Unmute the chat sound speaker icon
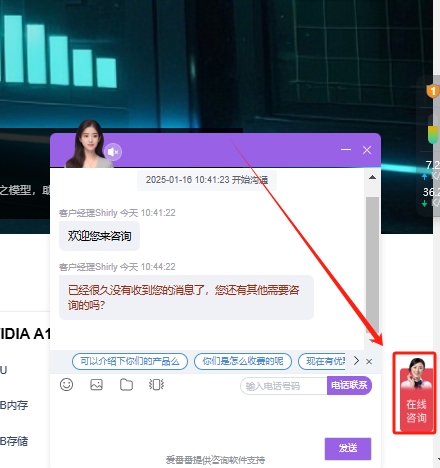The height and width of the screenshot is (468, 440). point(113,152)
